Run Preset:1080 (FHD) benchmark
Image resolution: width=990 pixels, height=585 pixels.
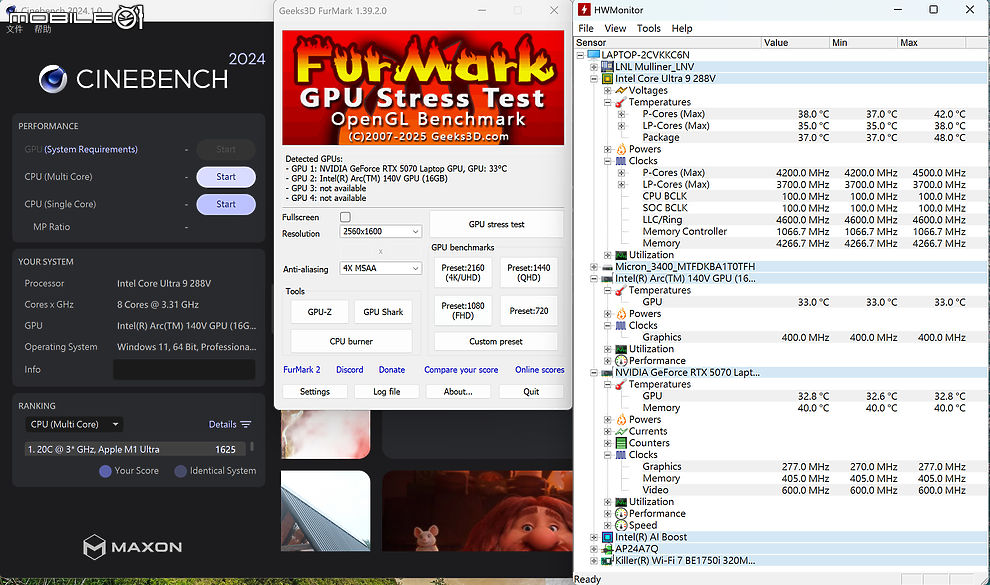click(x=463, y=310)
